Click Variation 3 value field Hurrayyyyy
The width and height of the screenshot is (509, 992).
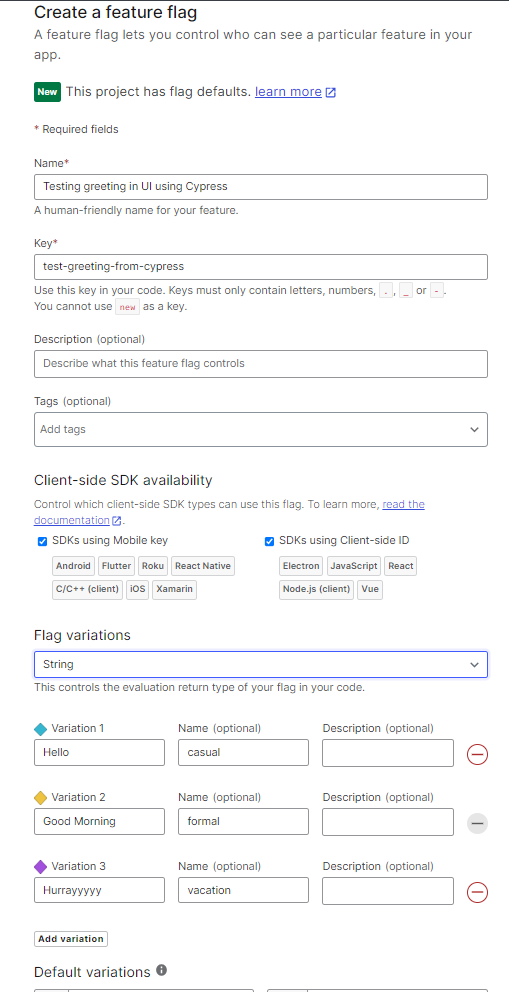[99, 891]
